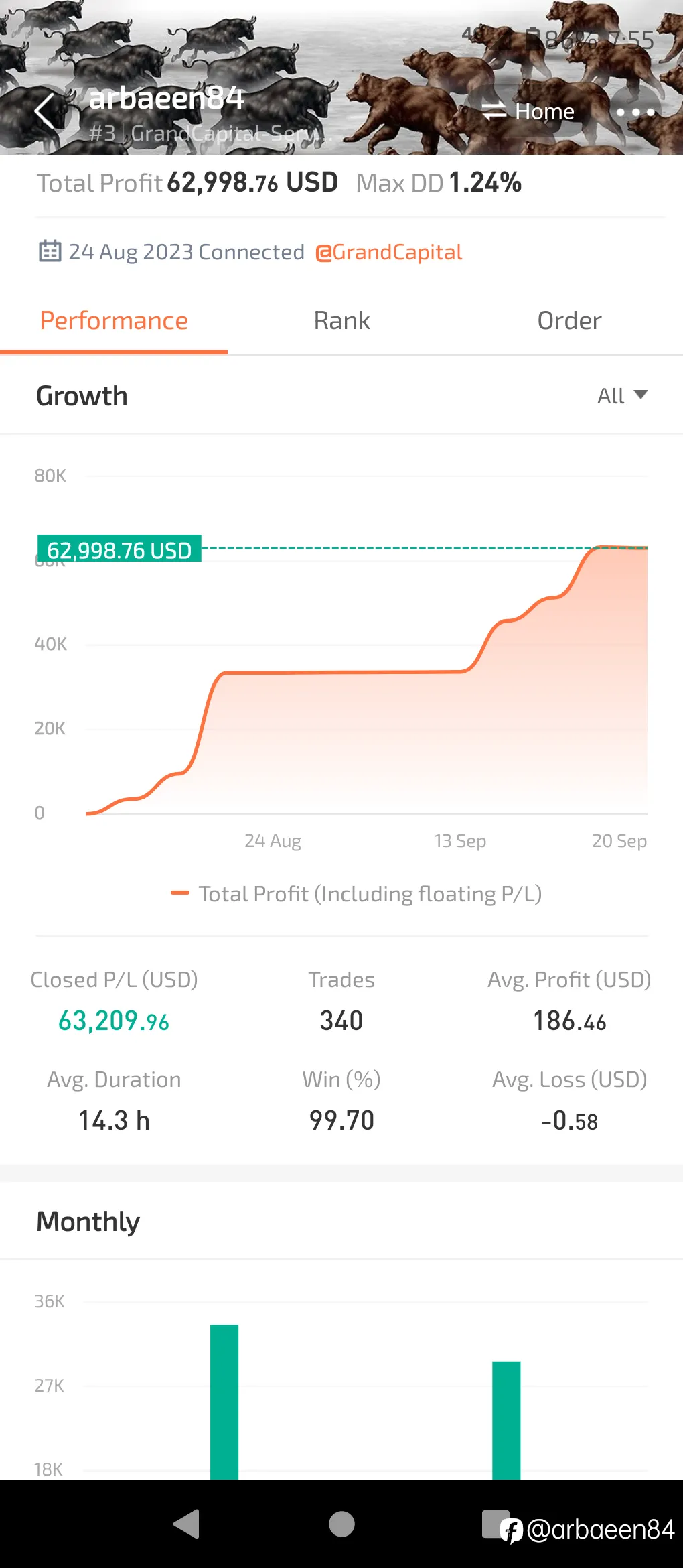
Task: Tap the Home switch icon
Action: click(x=494, y=111)
